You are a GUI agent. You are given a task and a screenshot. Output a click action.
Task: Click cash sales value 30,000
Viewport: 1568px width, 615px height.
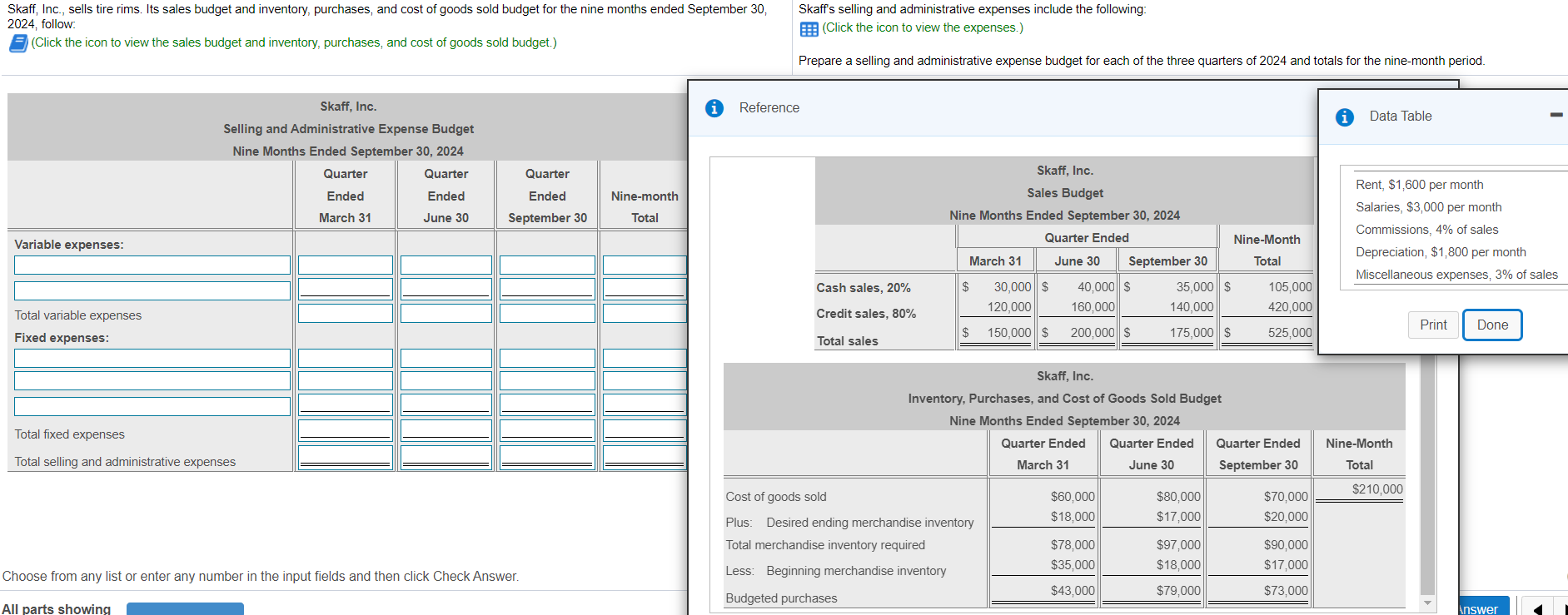click(1012, 287)
